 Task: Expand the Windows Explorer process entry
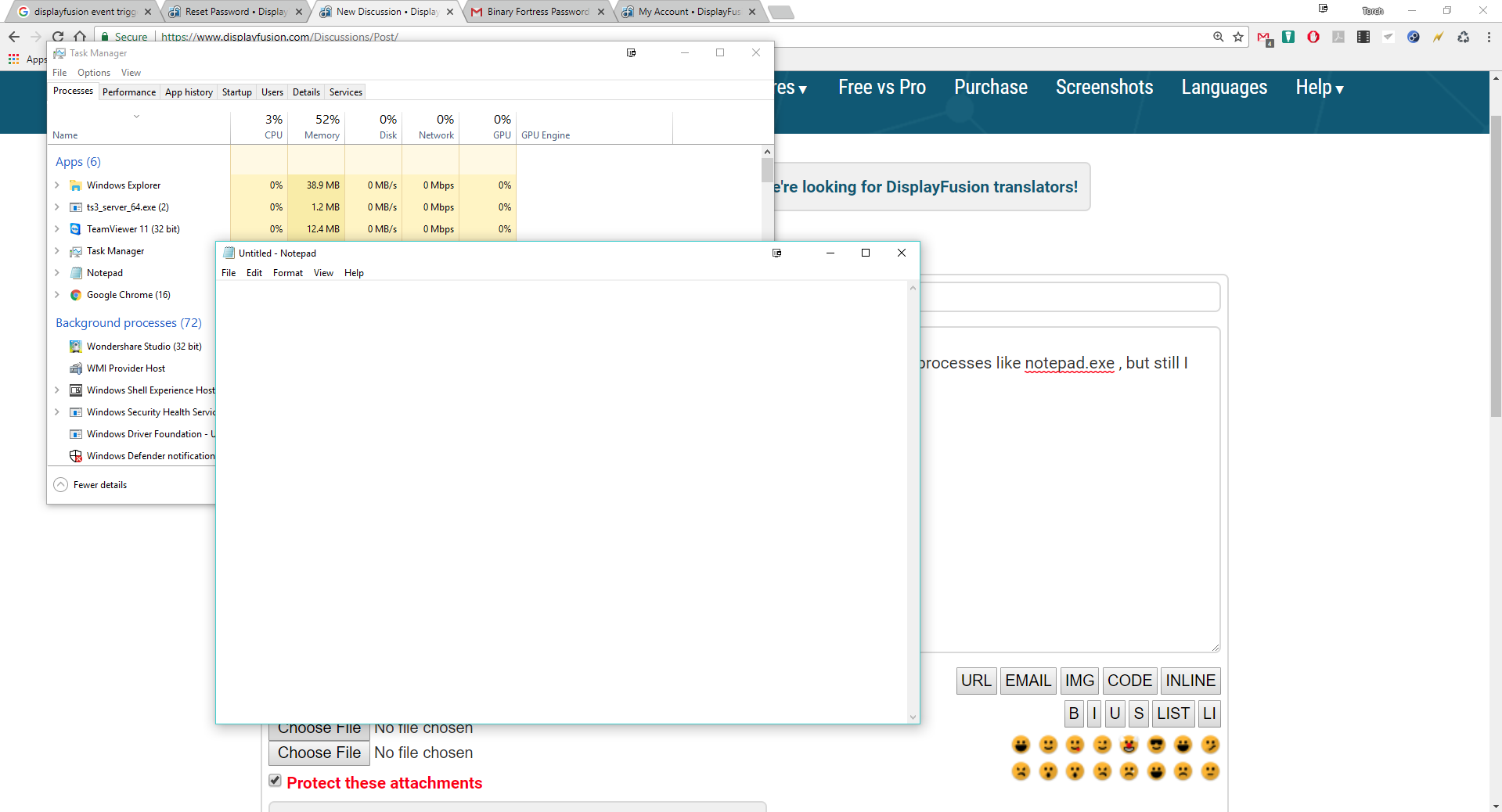pos(57,185)
